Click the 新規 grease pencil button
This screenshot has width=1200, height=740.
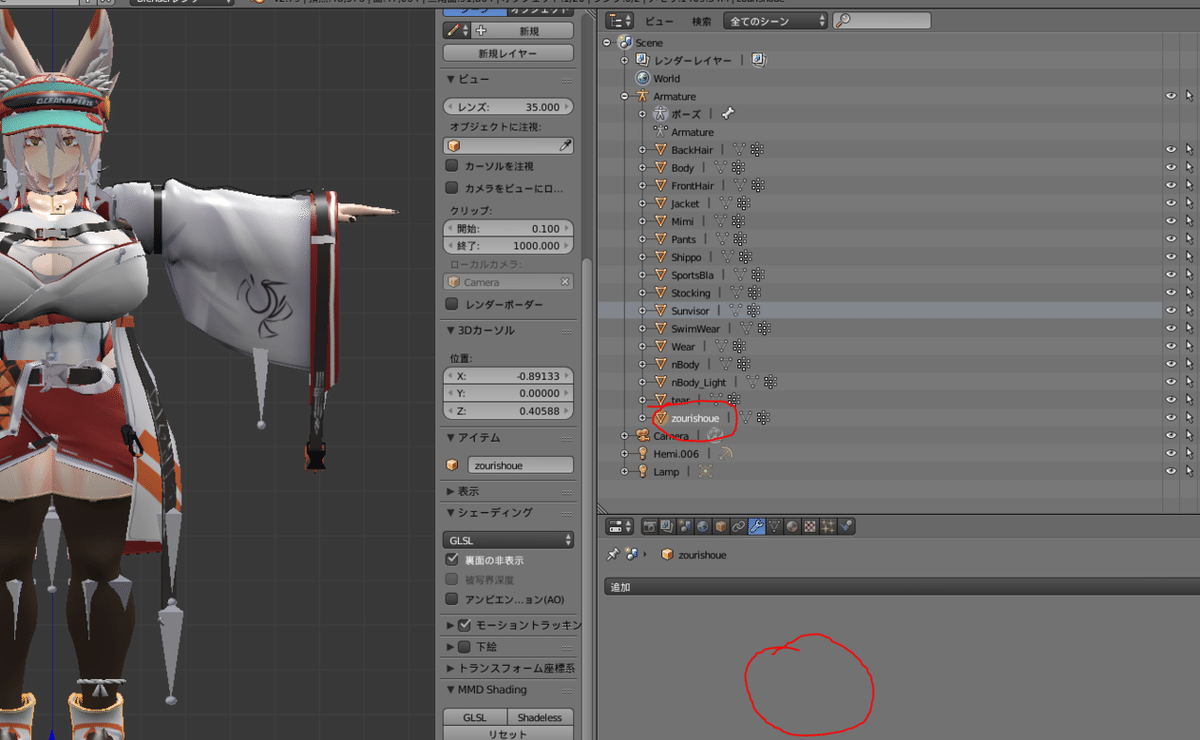[x=523, y=31]
